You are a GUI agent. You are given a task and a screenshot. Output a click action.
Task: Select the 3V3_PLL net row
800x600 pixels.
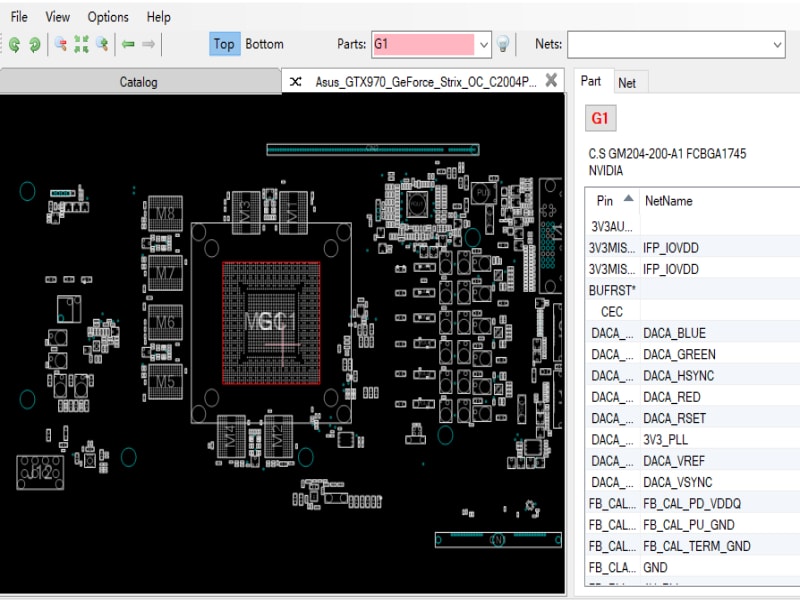(693, 440)
